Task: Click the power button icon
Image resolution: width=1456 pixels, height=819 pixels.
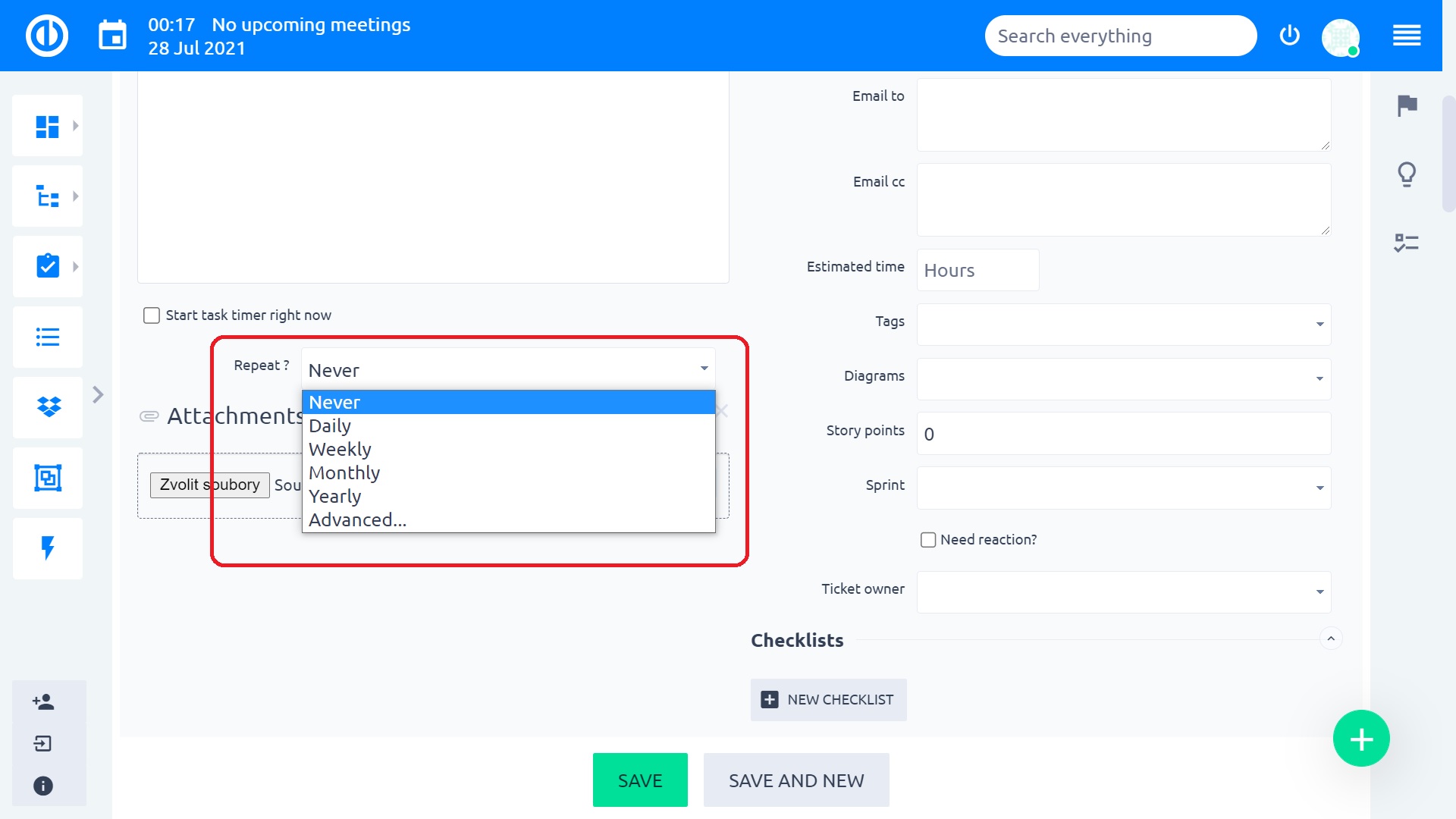Action: point(1289,36)
